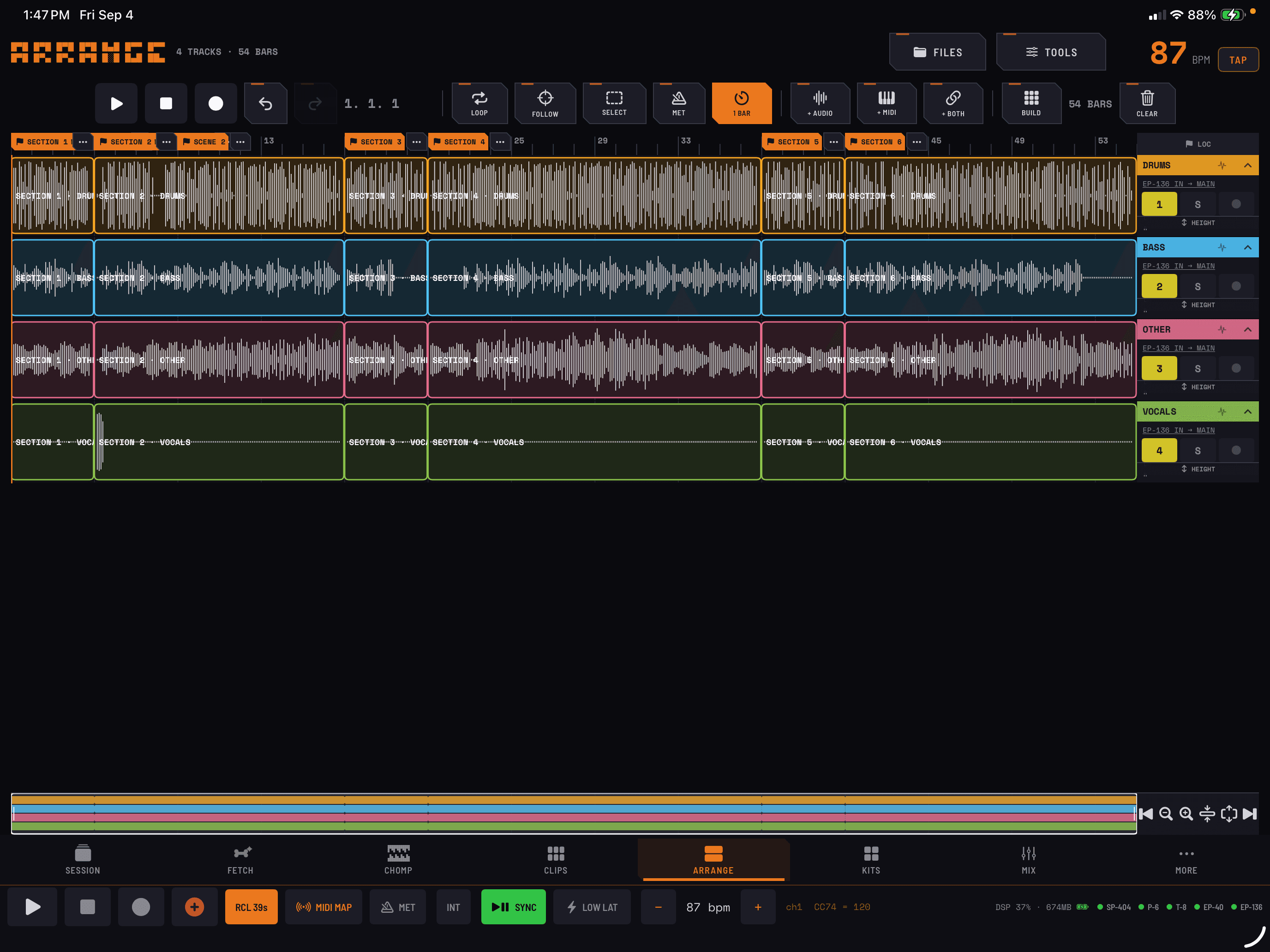The image size is (1270, 952).
Task: Add an audio track with + Audio
Action: (x=820, y=103)
